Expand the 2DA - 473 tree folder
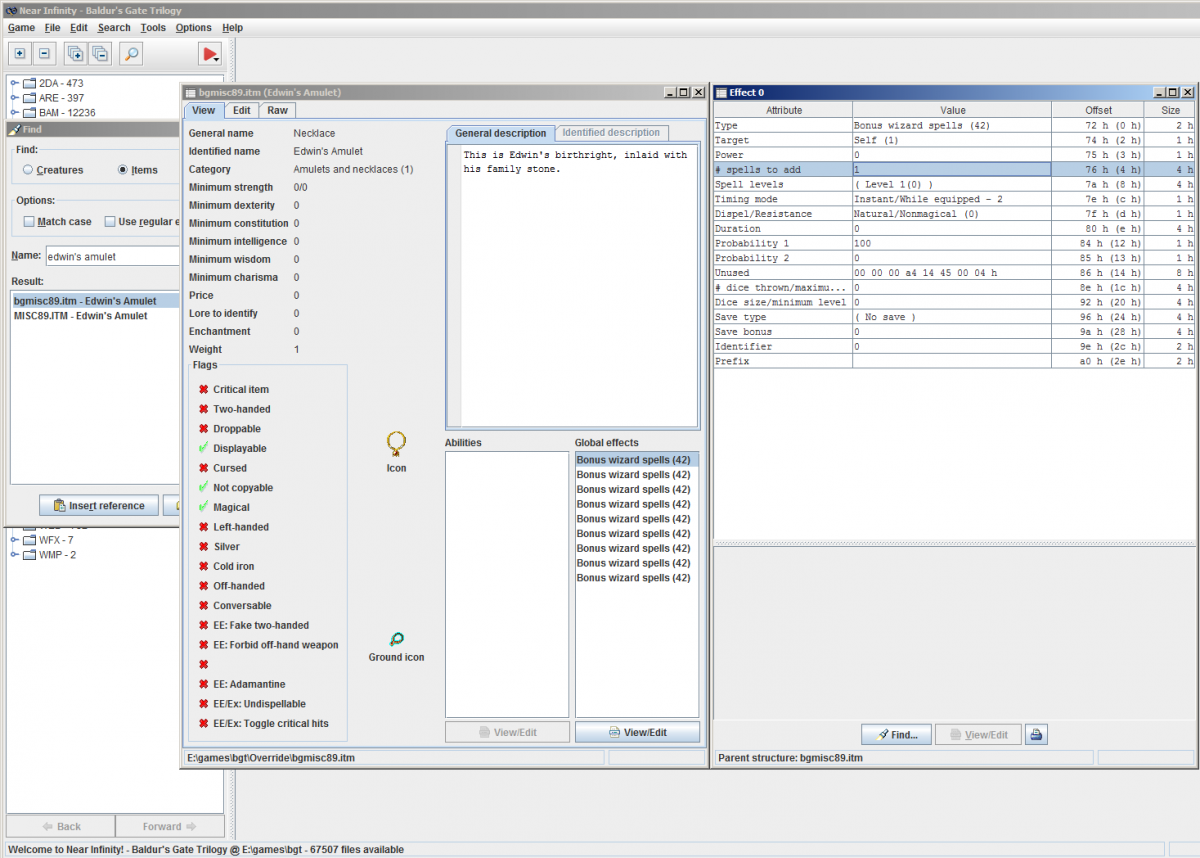The height and width of the screenshot is (858, 1200). pos(15,83)
